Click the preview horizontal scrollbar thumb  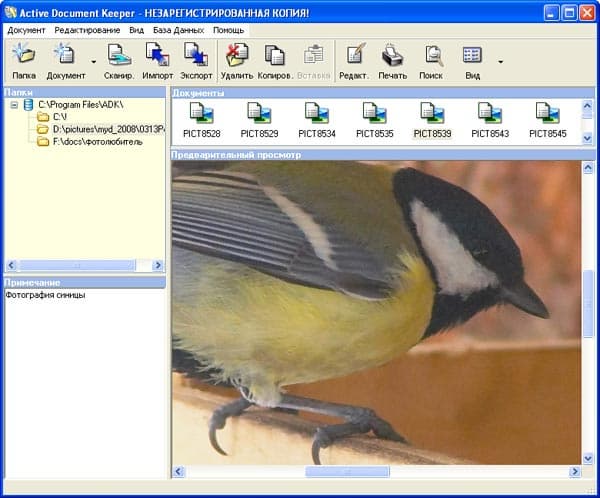click(x=347, y=472)
